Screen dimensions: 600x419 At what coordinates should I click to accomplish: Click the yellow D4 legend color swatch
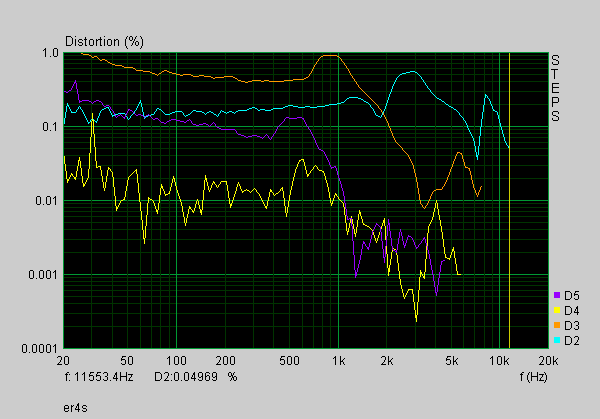coord(557,310)
